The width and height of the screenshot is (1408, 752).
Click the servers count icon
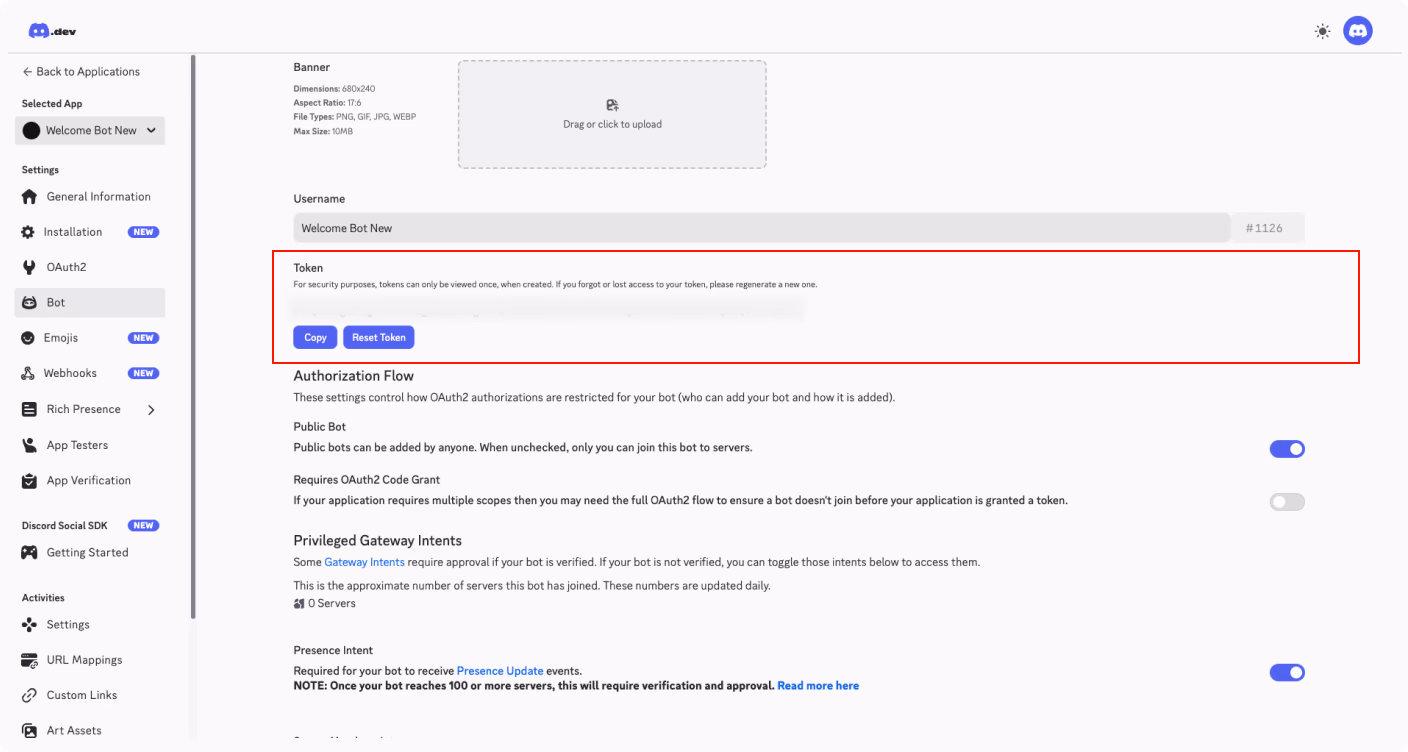coord(299,604)
